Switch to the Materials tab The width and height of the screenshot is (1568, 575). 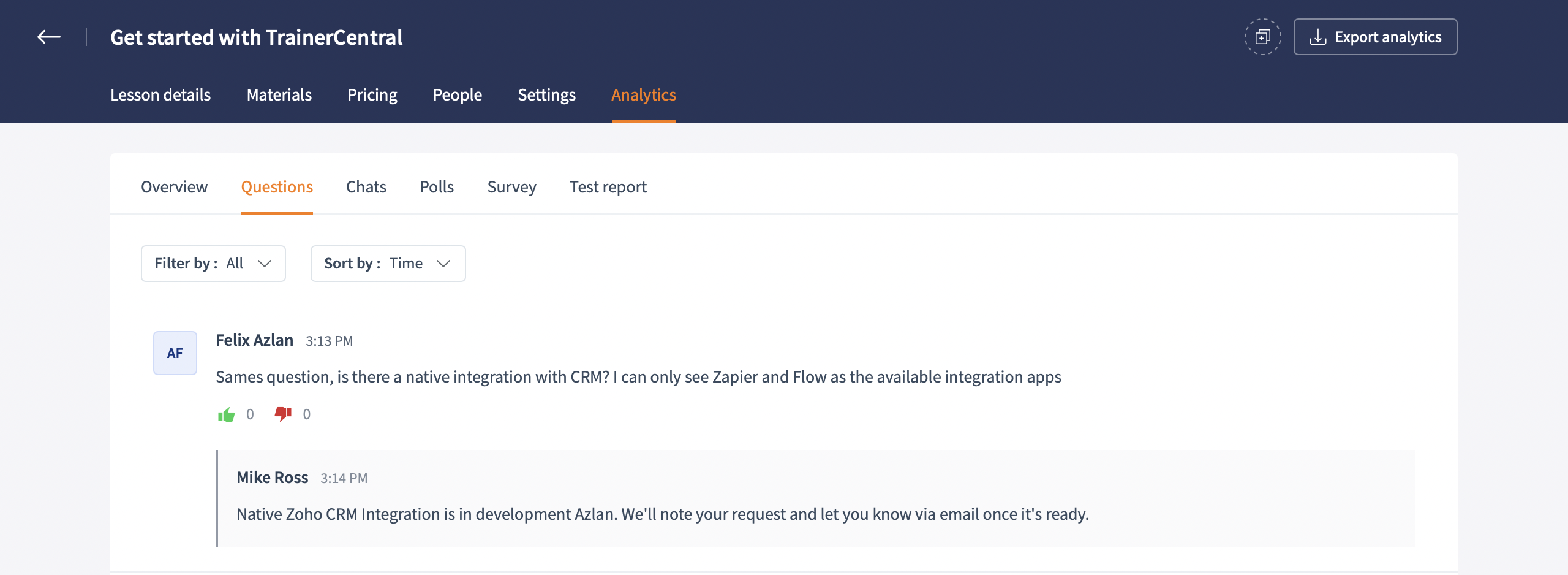click(x=279, y=95)
